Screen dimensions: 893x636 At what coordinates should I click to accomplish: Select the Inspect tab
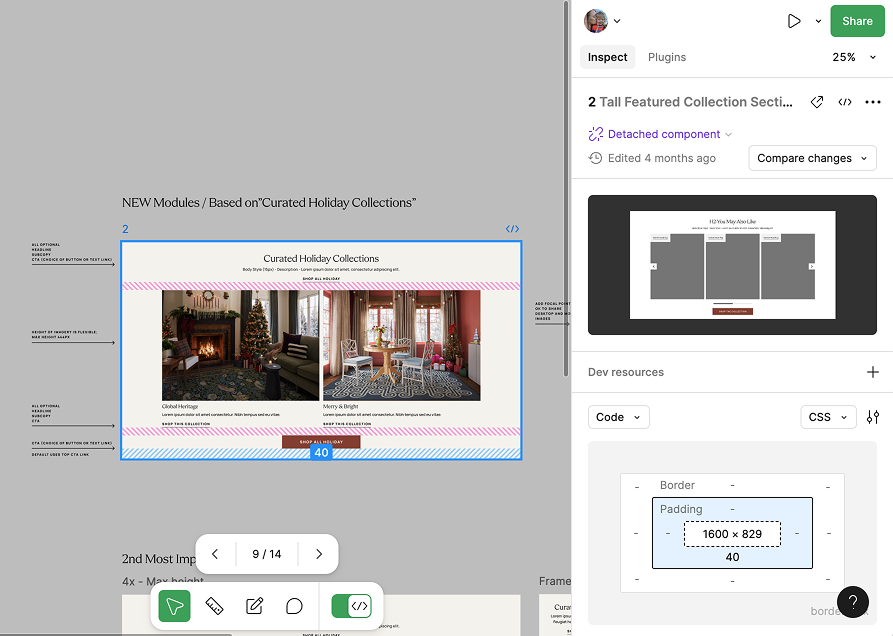607,57
